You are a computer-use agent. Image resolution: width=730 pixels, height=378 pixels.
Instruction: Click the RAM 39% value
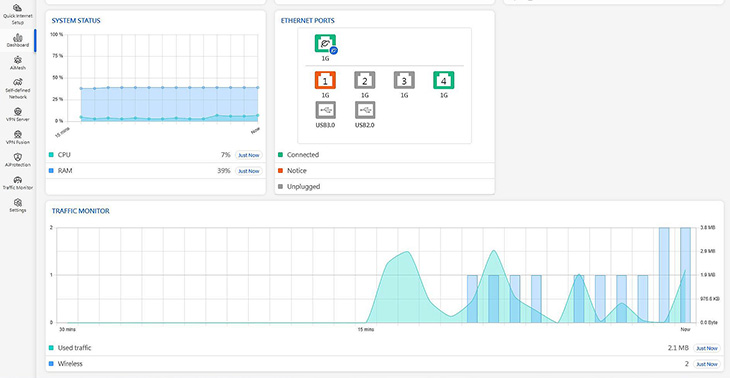click(224, 171)
